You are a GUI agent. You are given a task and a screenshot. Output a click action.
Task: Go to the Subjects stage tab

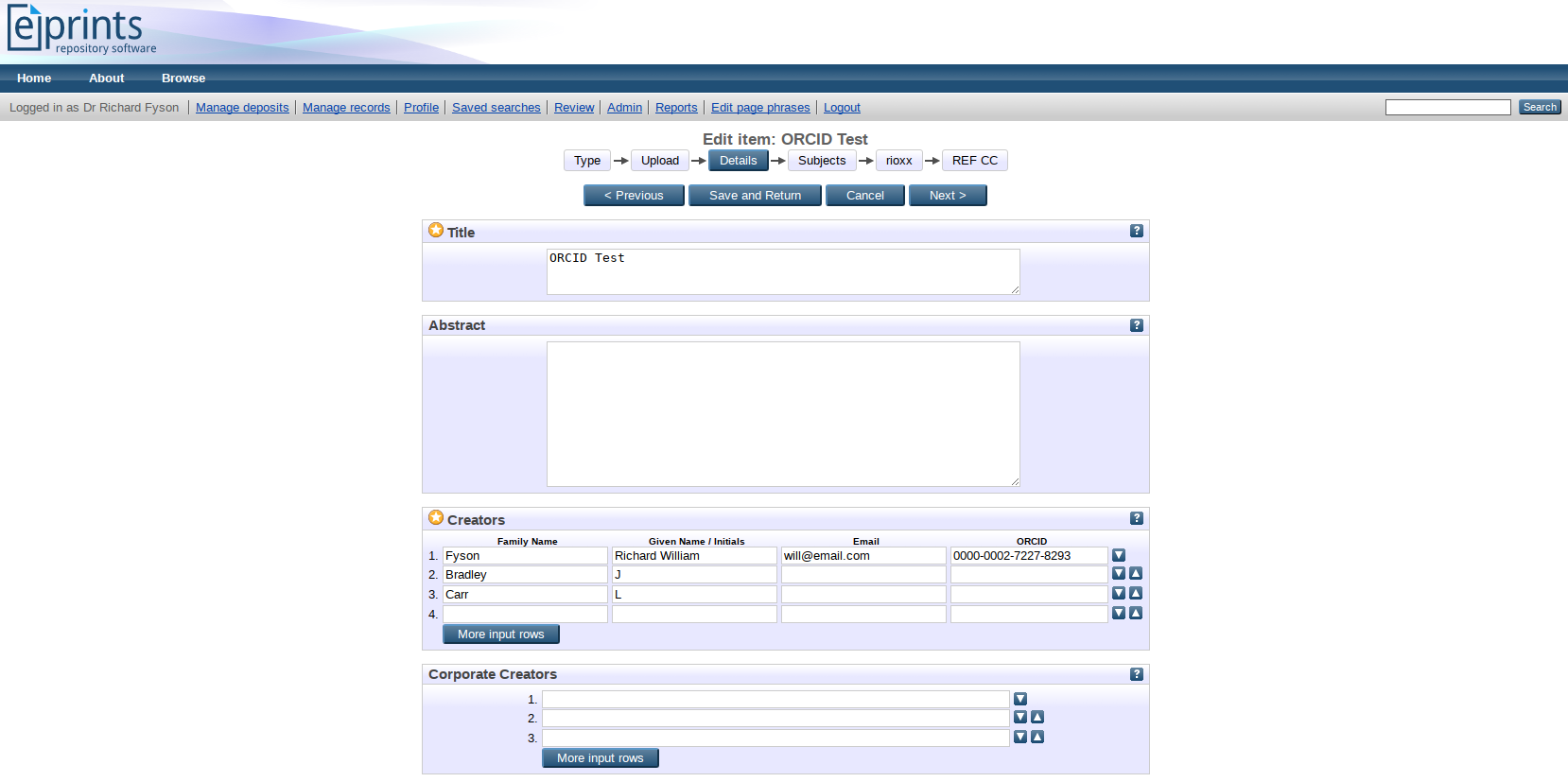click(821, 161)
